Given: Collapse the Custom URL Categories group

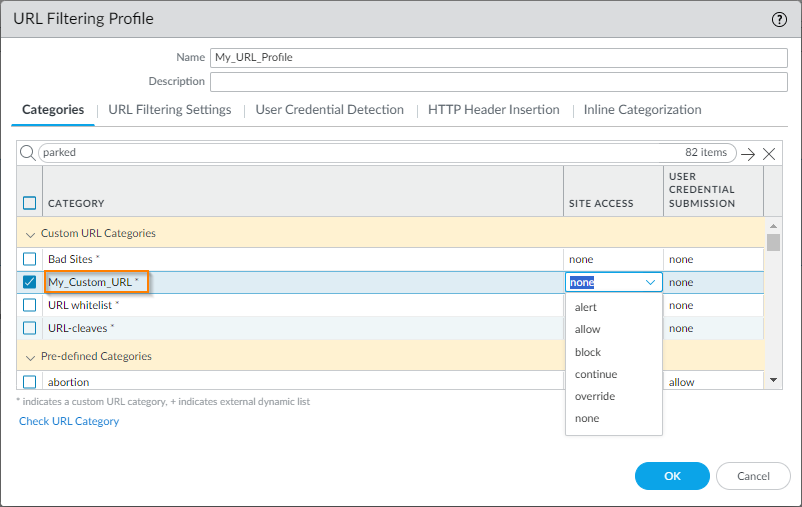Looking at the screenshot, I should point(30,234).
